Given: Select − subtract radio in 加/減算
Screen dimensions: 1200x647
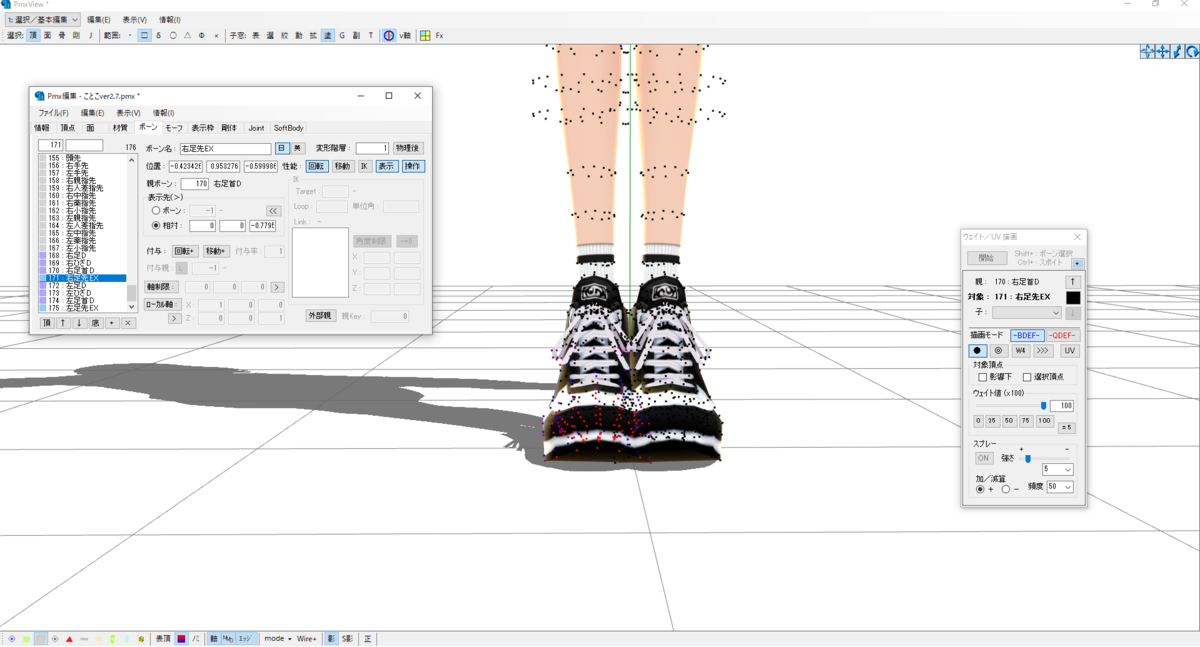Looking at the screenshot, I should click(1006, 489).
